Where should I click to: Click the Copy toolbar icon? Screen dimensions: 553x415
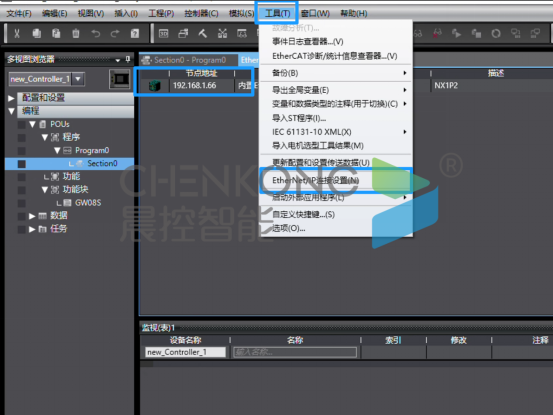pos(36,33)
